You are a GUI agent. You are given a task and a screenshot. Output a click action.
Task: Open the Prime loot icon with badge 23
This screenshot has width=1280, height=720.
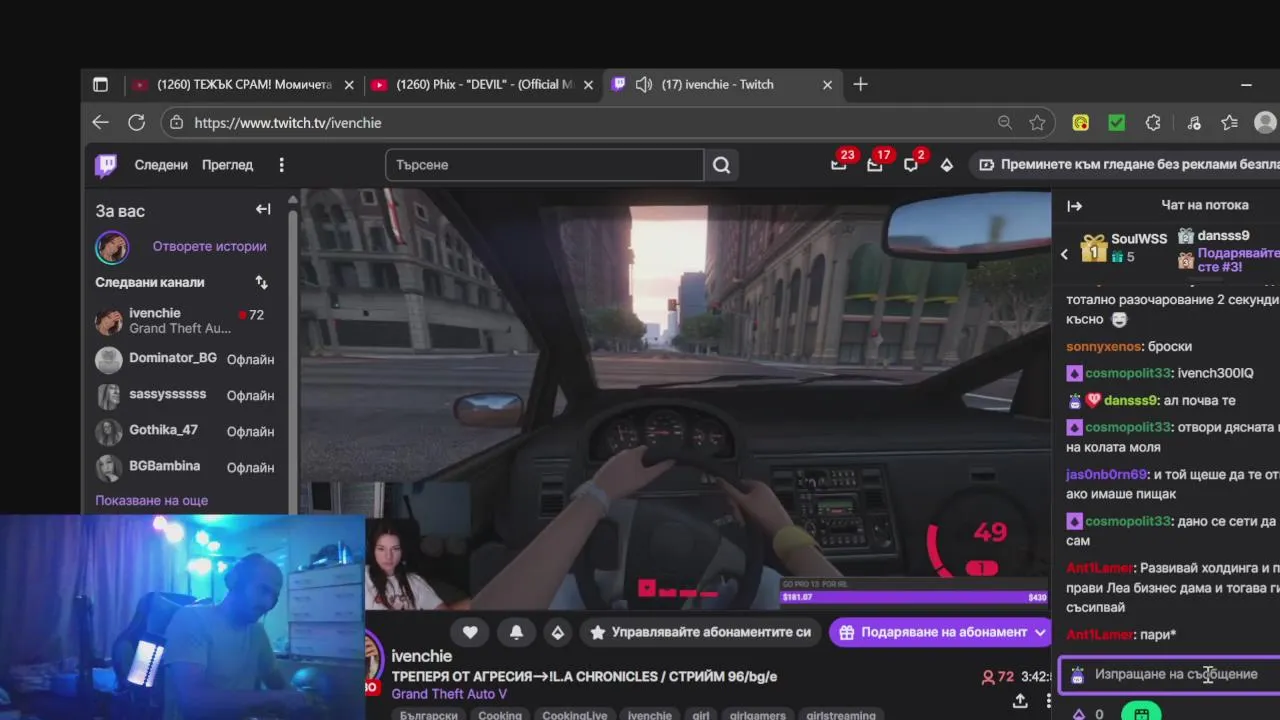pyautogui.click(x=839, y=164)
